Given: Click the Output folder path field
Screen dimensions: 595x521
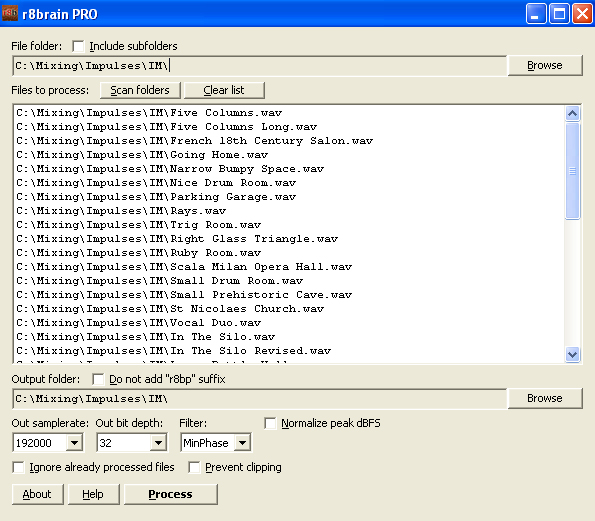Looking at the screenshot, I should [x=260, y=398].
